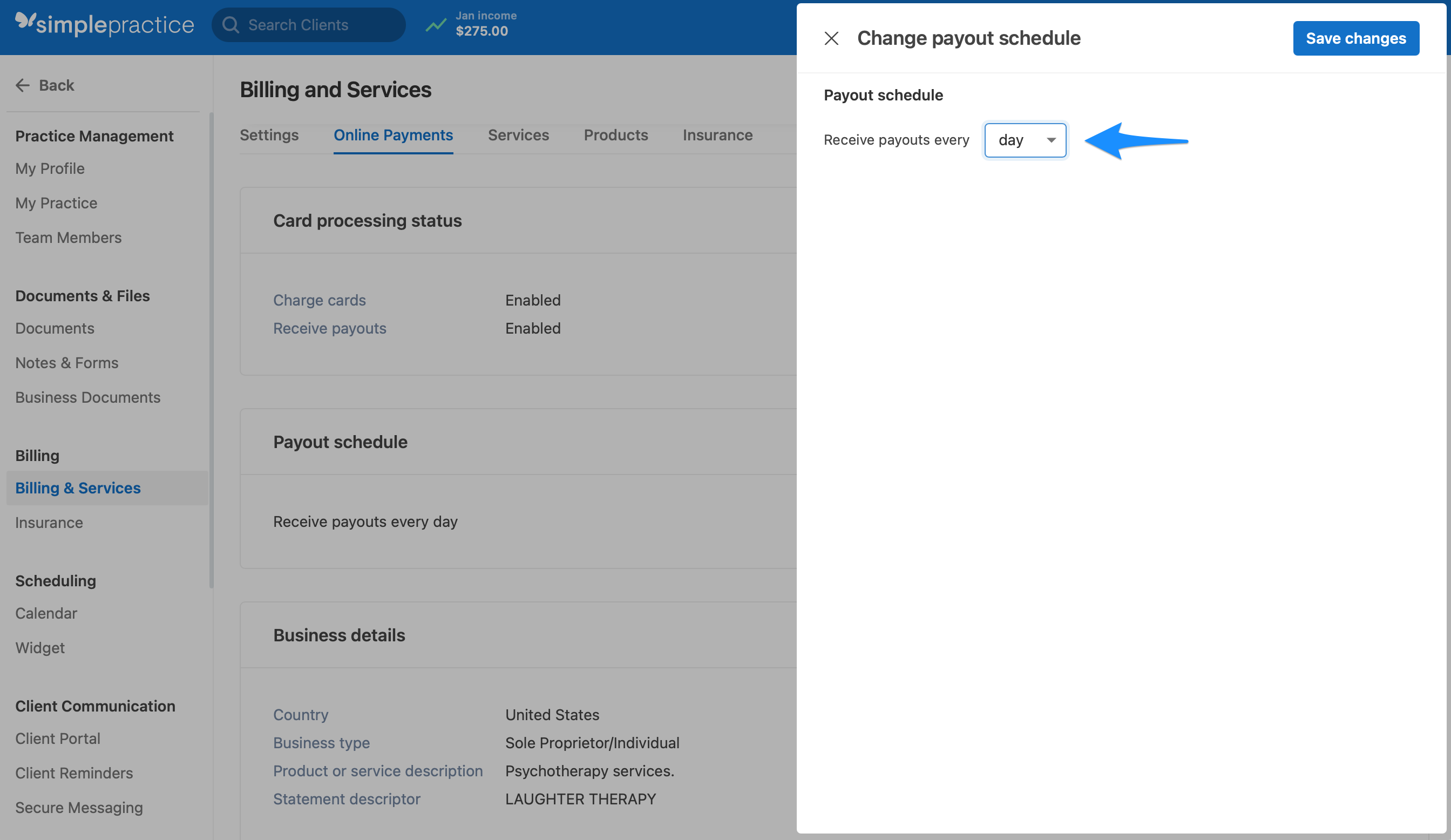
Task: Open Client Portal settings
Action: [x=58, y=738]
